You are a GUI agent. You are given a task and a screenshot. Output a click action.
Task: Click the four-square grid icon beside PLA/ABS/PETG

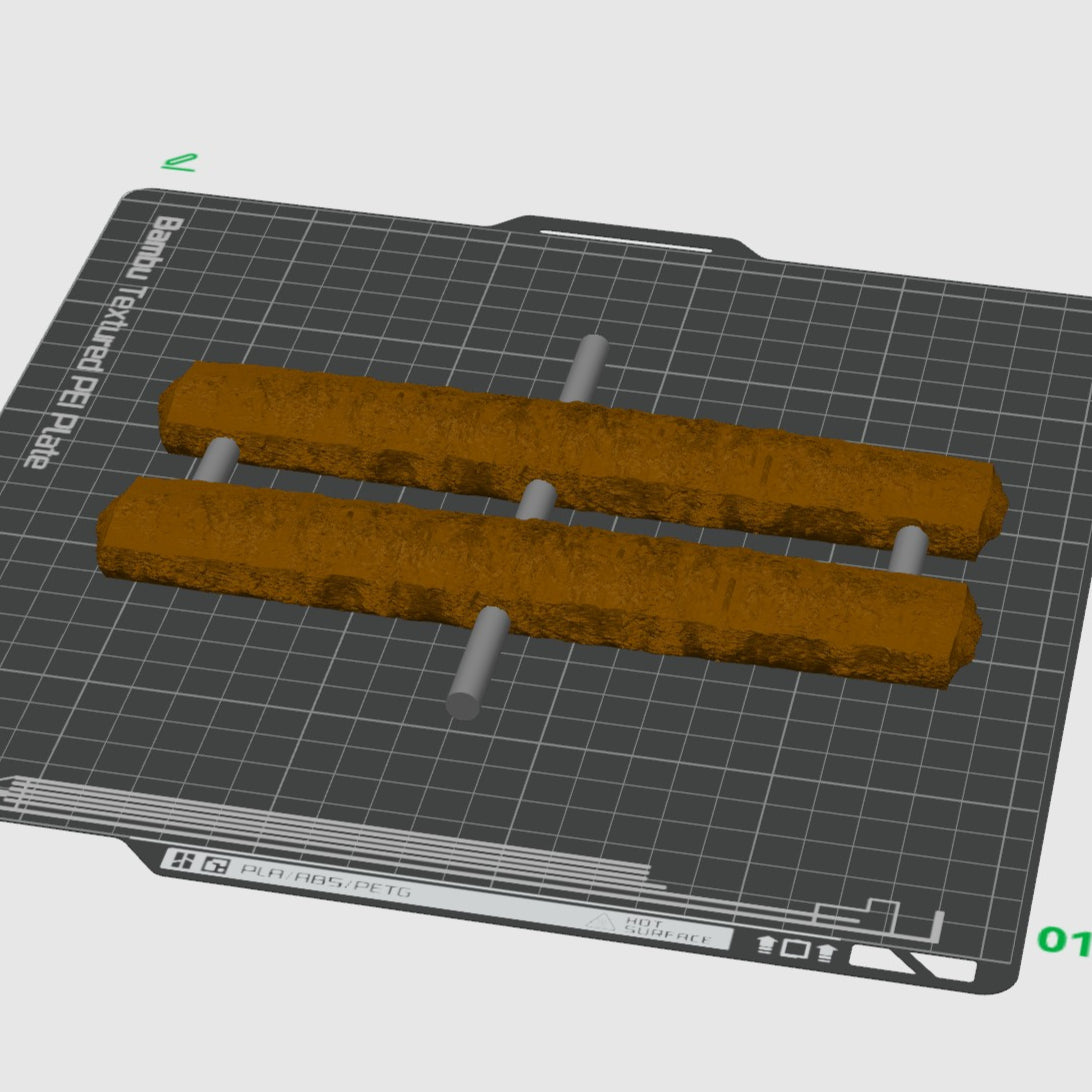coord(183,860)
